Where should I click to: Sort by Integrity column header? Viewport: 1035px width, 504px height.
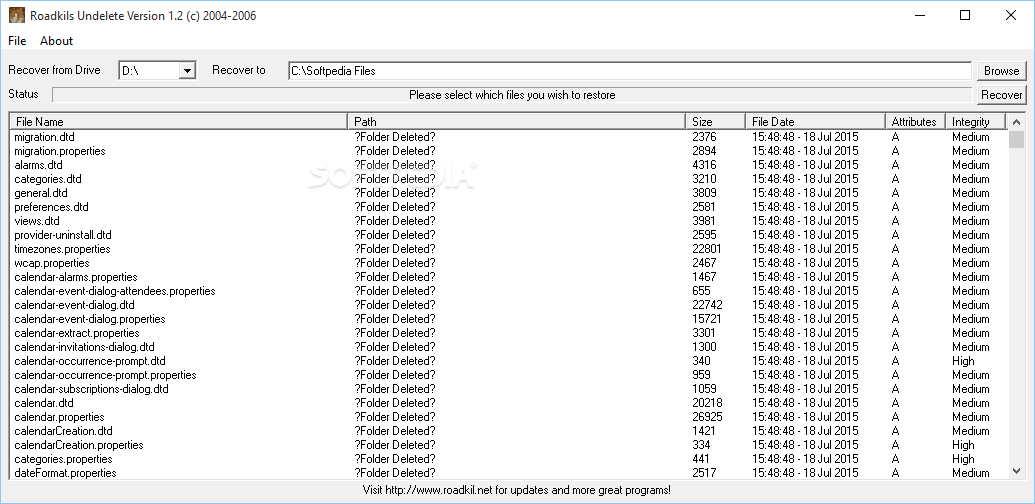(x=975, y=121)
